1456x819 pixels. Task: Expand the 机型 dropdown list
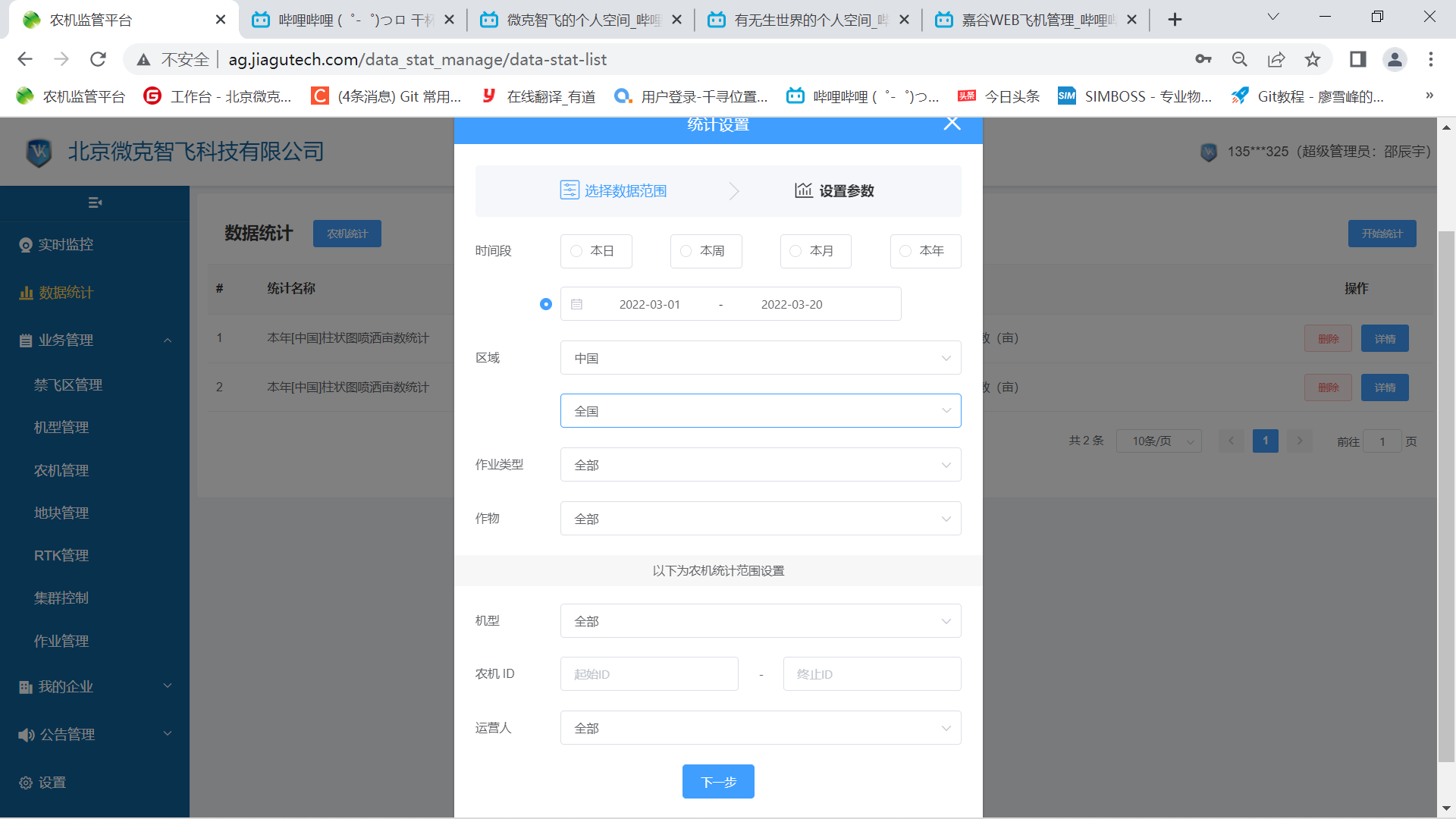(760, 621)
